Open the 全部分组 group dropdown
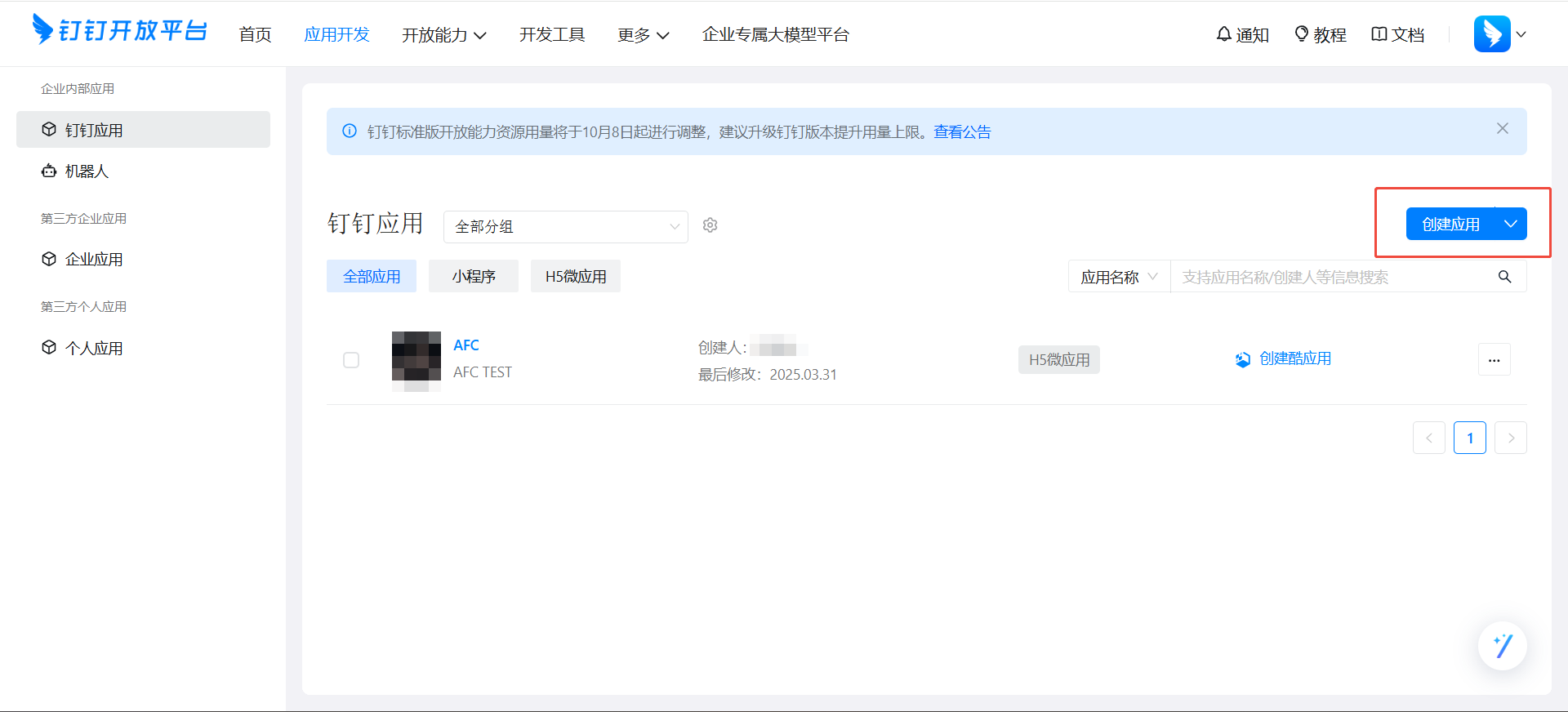 click(x=566, y=226)
